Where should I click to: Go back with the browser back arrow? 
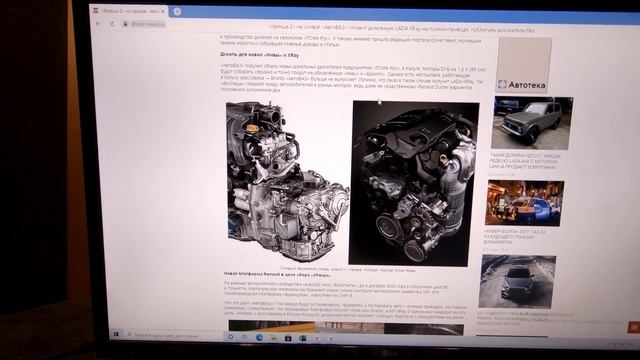(98, 24)
